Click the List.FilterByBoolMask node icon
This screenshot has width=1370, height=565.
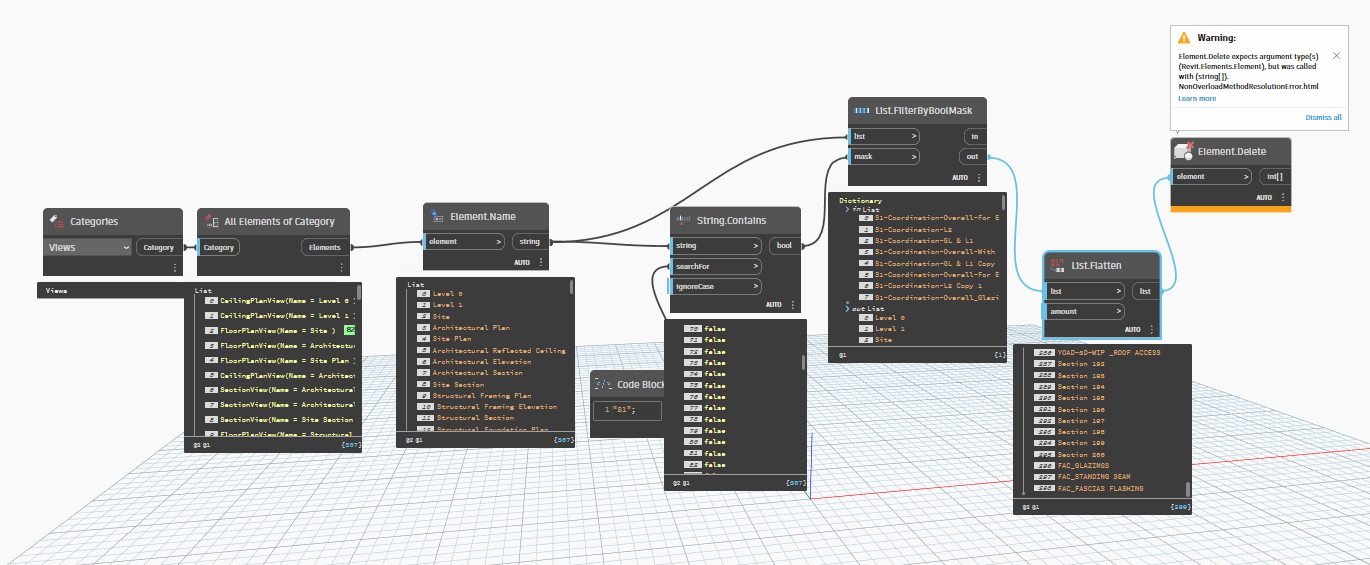(862, 110)
